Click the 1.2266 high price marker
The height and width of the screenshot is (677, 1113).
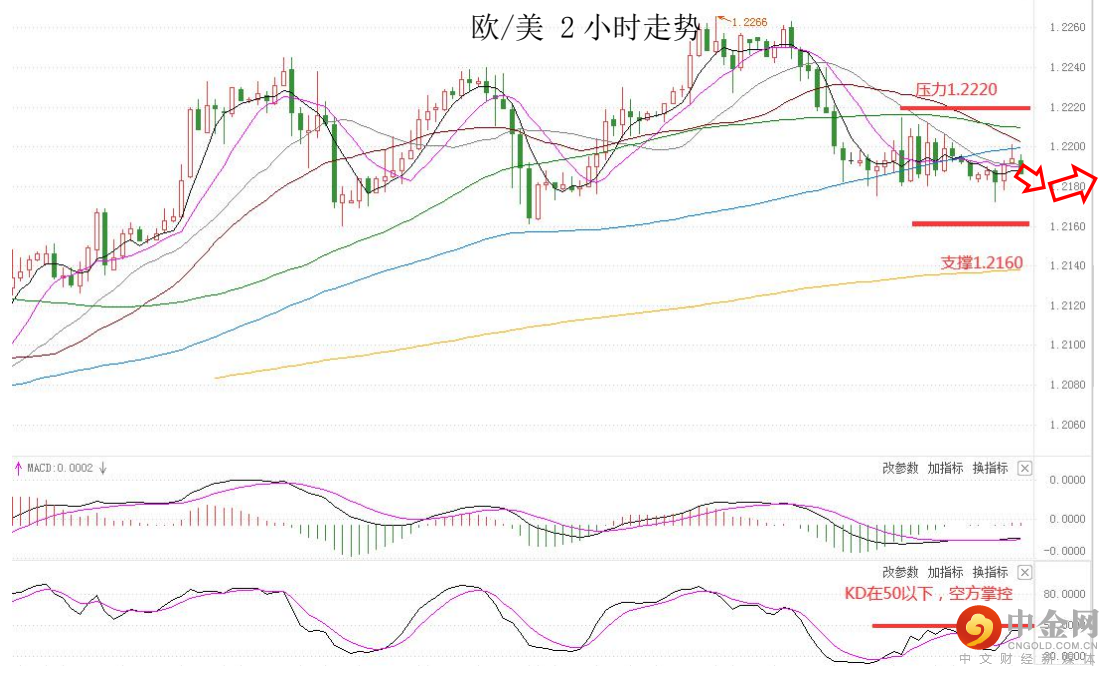click(750, 22)
